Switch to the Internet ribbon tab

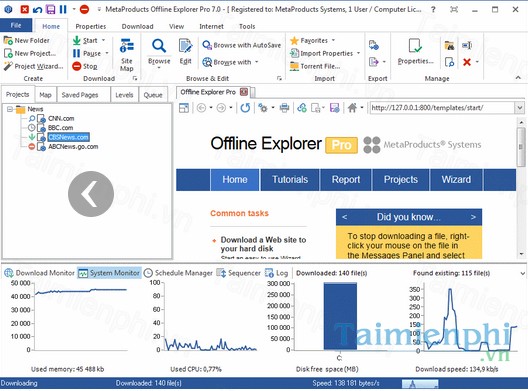(x=211, y=26)
